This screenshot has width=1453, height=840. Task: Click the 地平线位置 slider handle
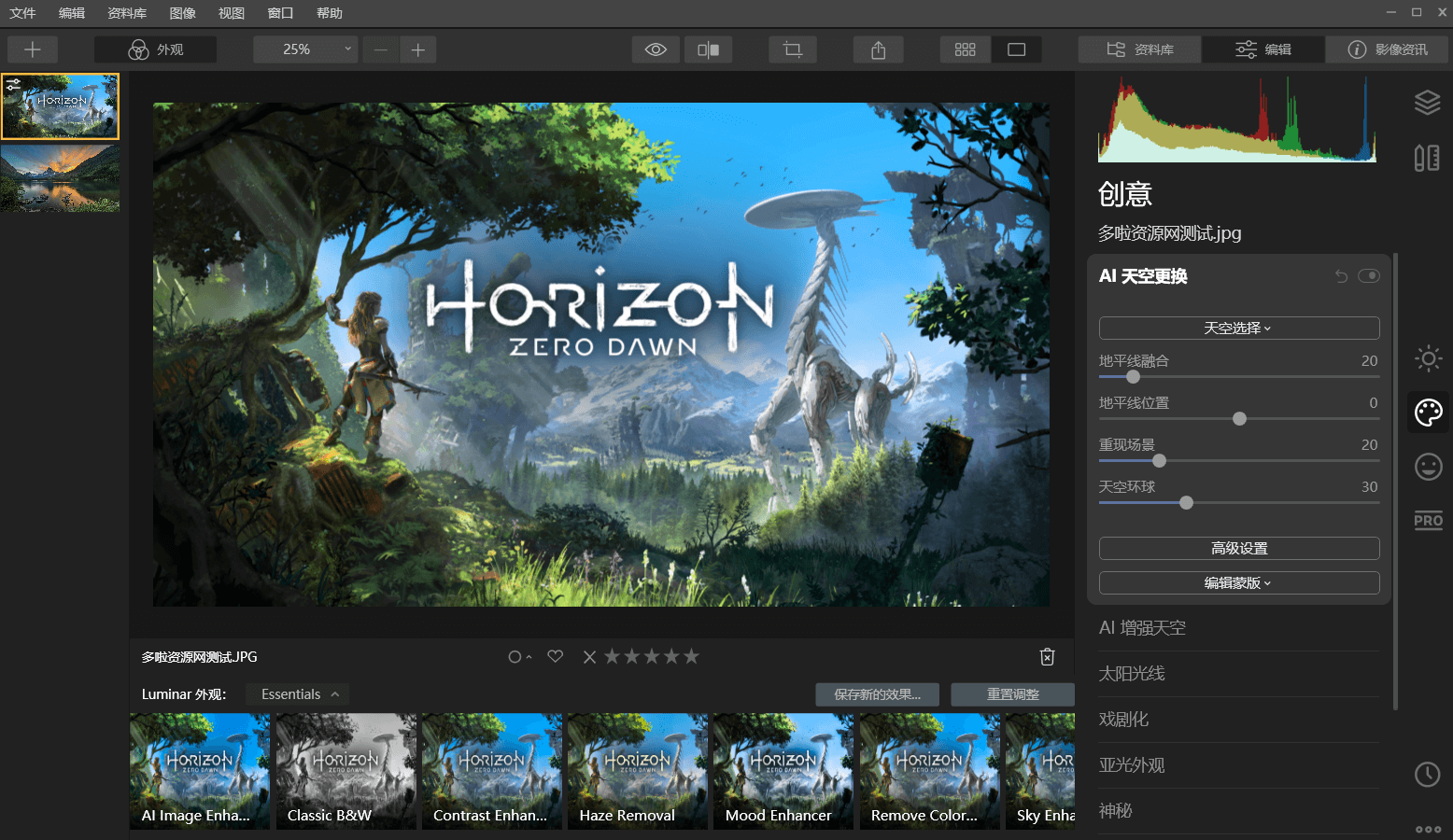point(1239,419)
